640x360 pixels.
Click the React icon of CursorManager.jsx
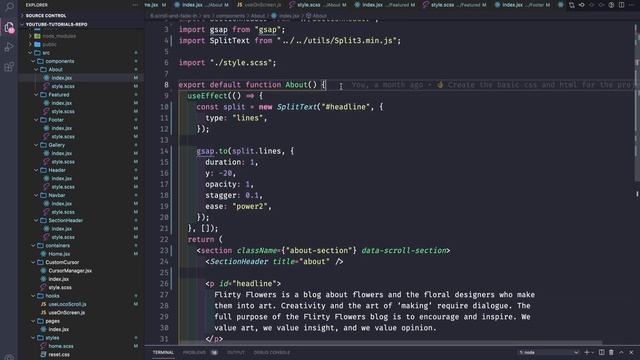[43, 271]
